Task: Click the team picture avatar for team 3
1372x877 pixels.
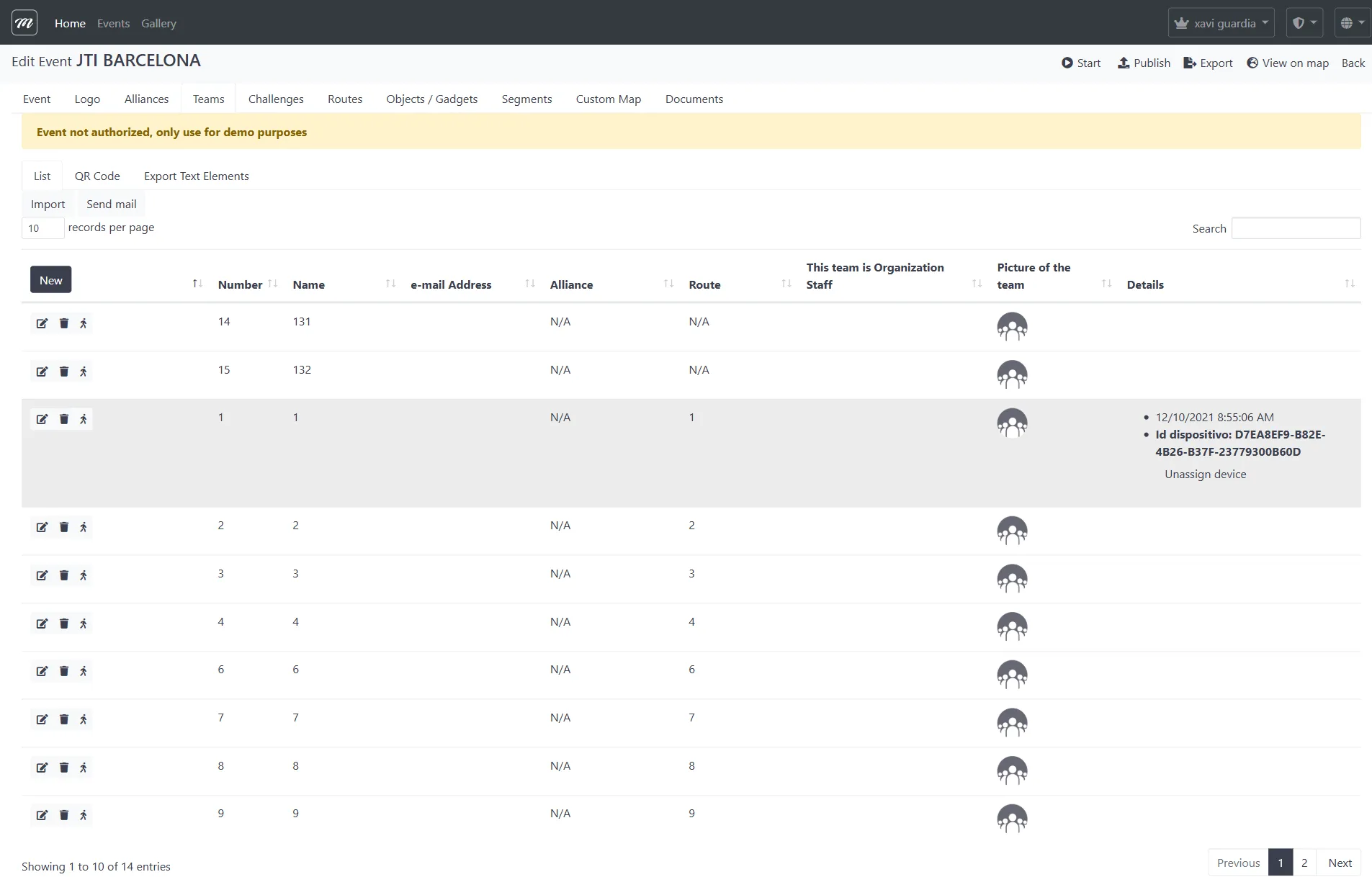Action: 1011,578
